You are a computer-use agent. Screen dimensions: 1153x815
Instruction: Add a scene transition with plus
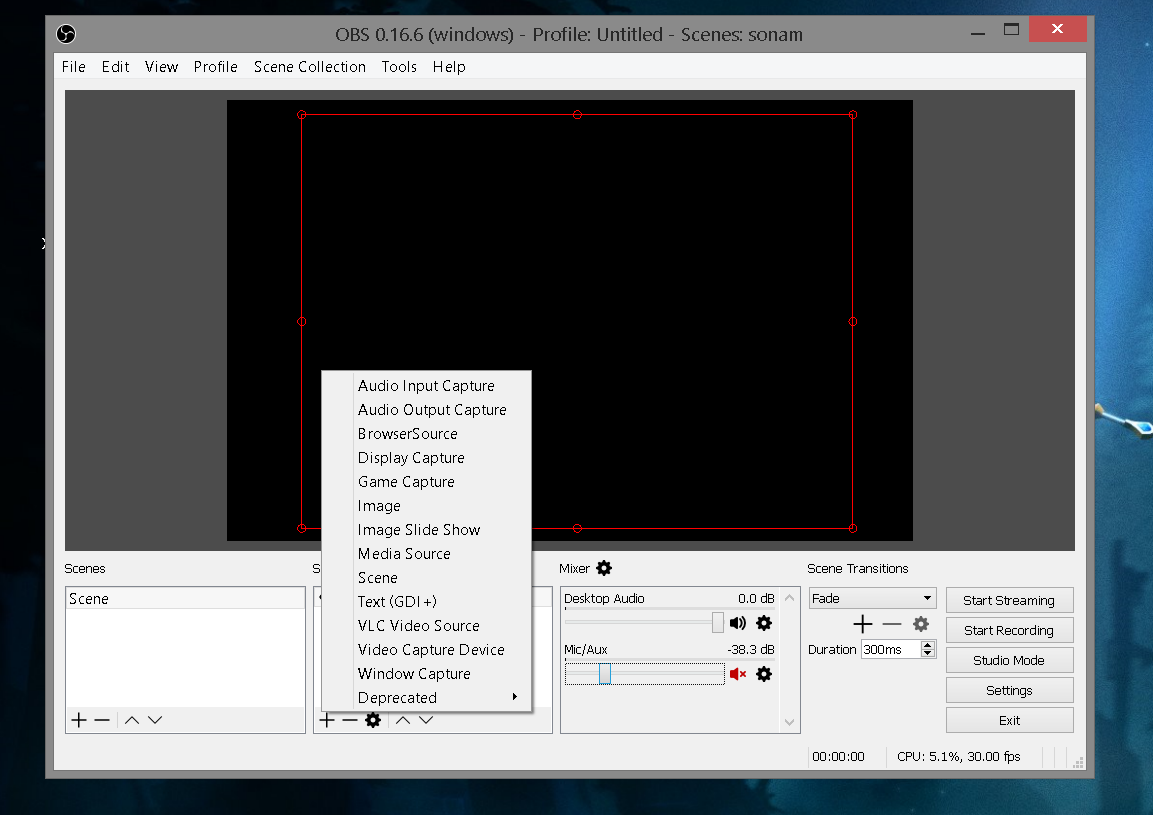tap(863, 624)
